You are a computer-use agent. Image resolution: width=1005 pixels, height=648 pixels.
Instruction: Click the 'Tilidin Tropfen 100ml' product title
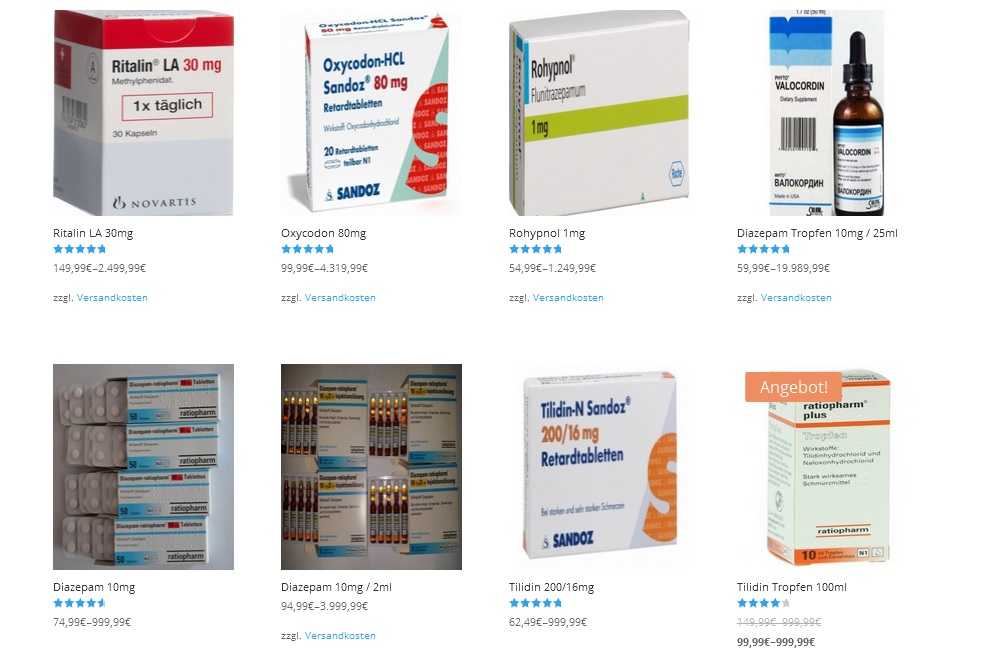click(x=792, y=587)
